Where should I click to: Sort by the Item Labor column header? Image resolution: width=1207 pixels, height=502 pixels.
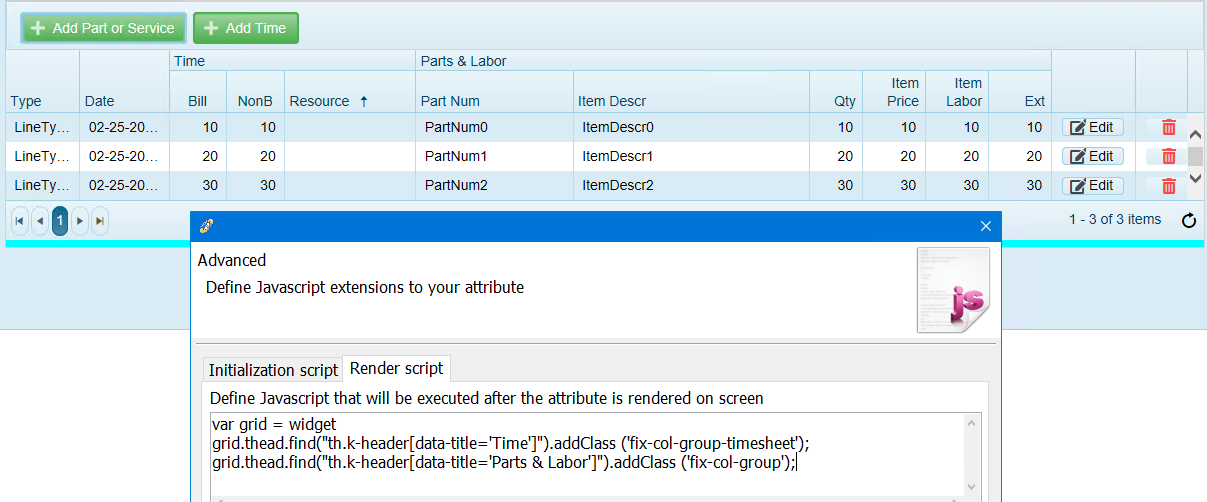[958, 92]
